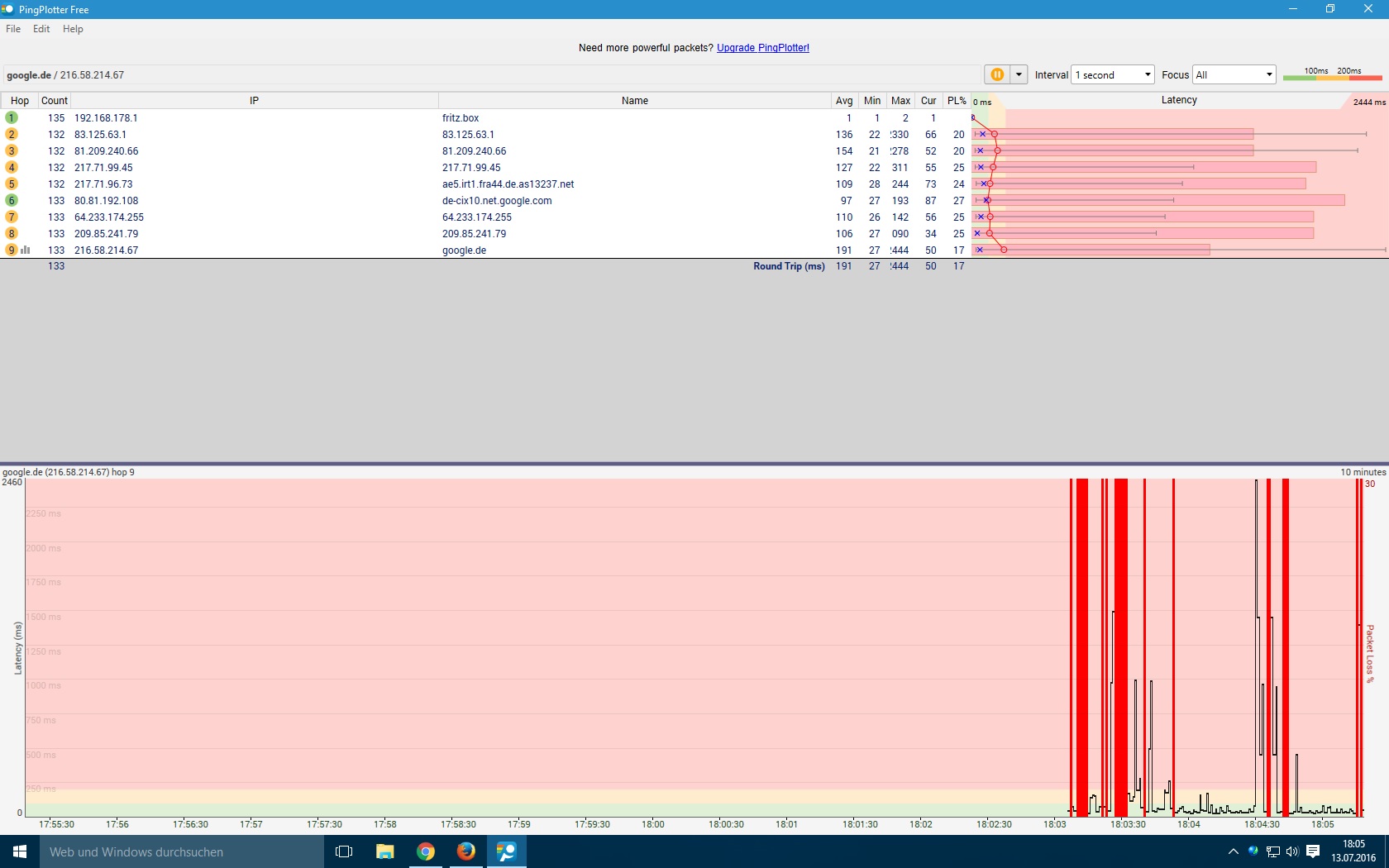Select IP 216.58.214.67 in hop 9

pyautogui.click(x=107, y=250)
